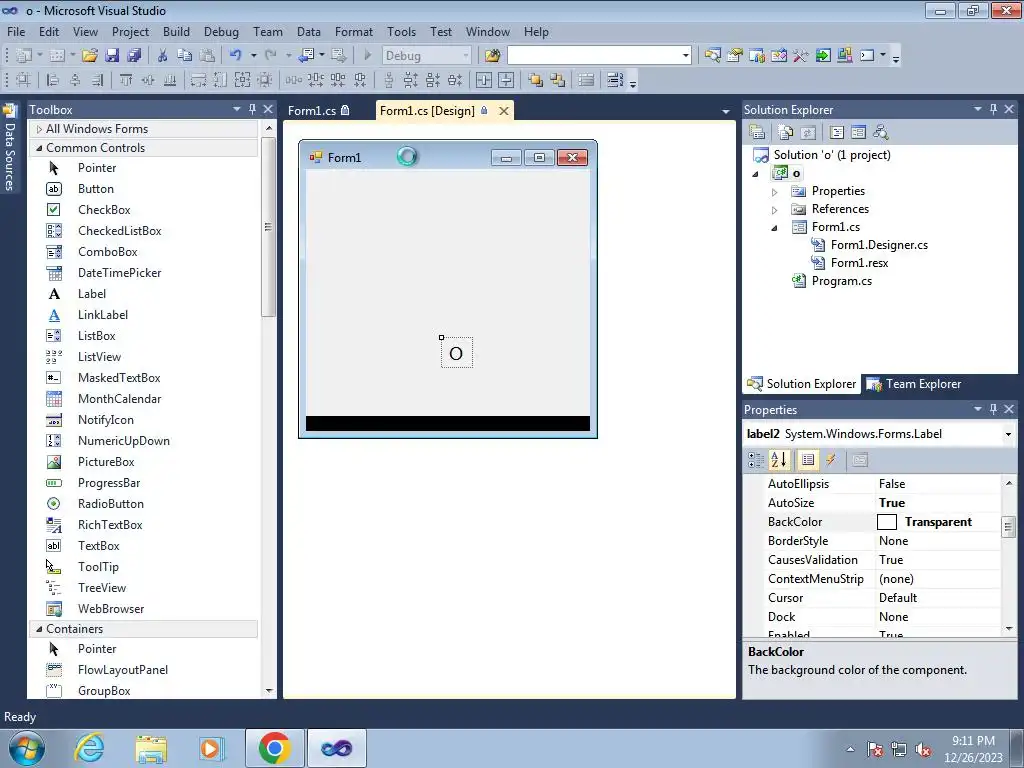This screenshot has height=768, width=1024.
Task: Click View Designer icon in Solution Explorer
Action: [858, 133]
